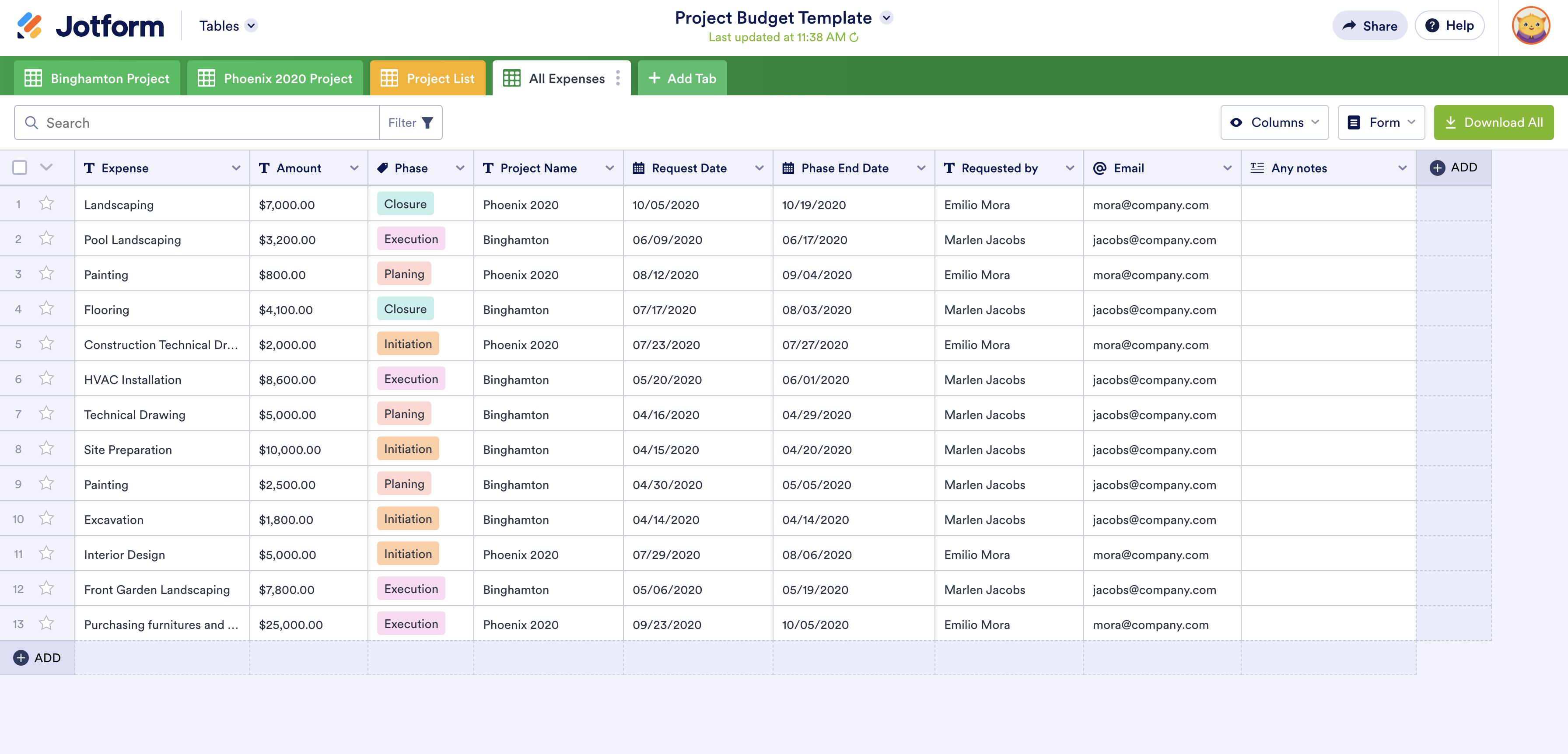Screen dimensions: 1568x754
Task: Star the Landscaping row
Action: [46, 203]
